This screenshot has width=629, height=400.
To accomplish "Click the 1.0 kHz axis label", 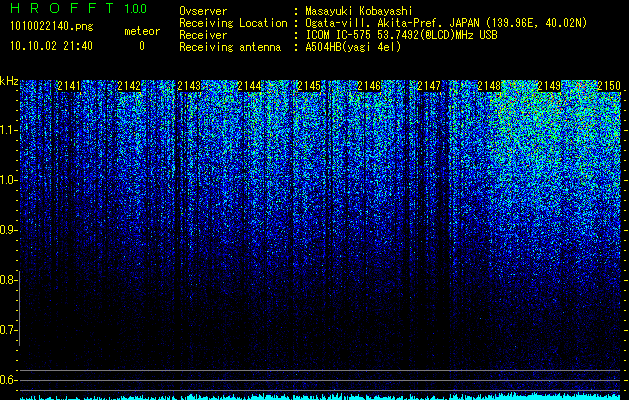I will coord(8,180).
